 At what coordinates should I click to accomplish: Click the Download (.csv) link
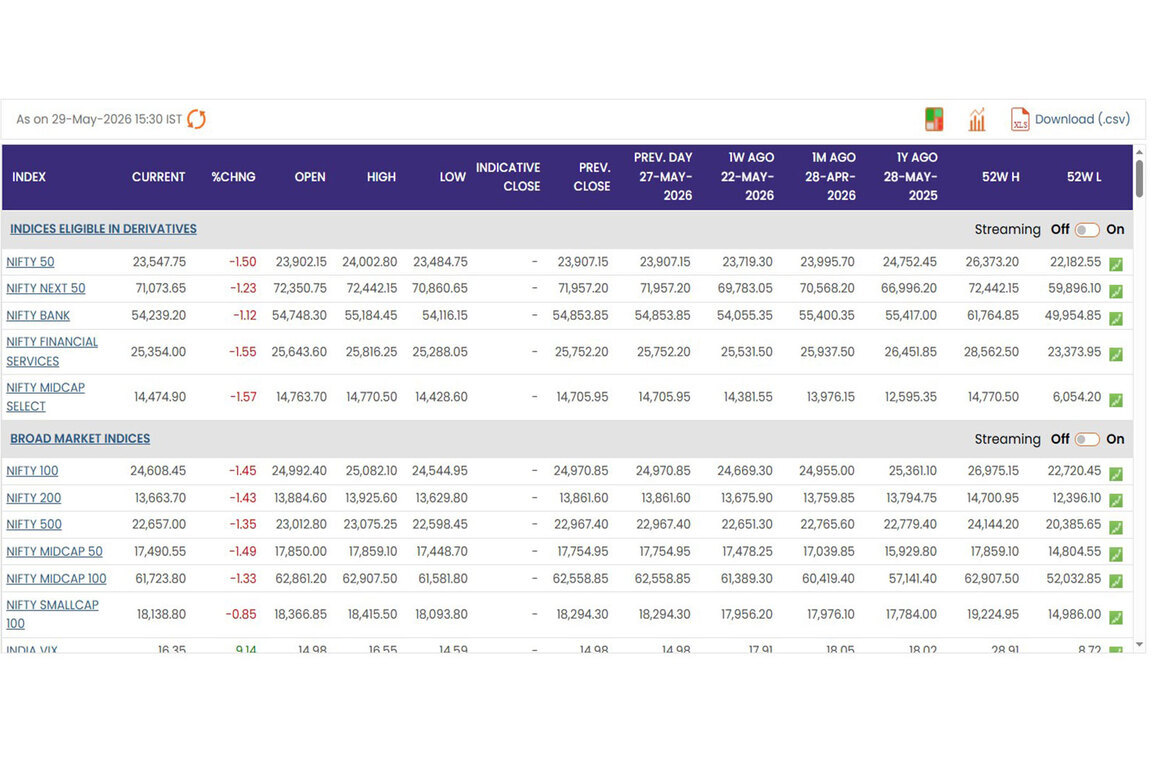click(x=1082, y=119)
